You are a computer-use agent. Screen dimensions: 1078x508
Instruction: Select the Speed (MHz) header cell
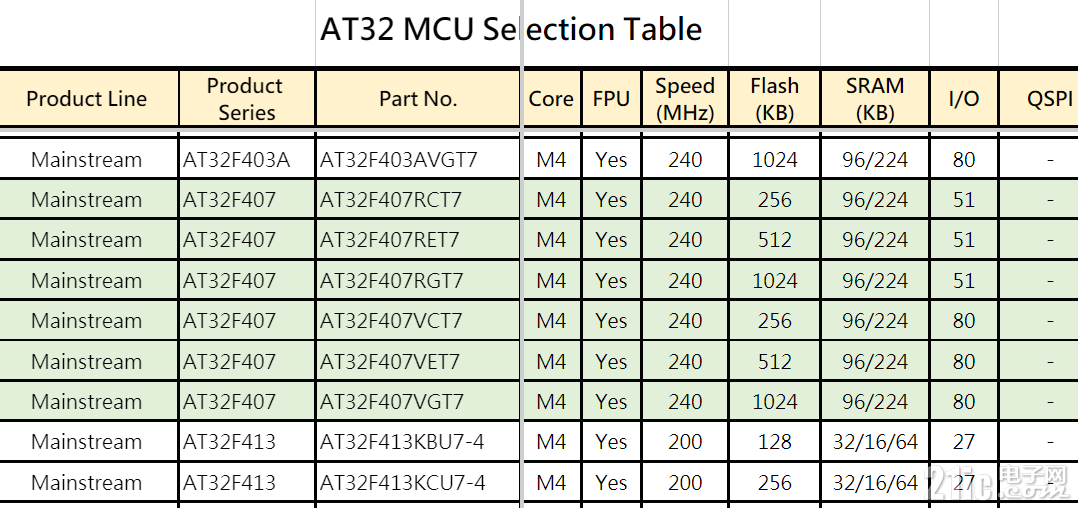coord(685,98)
